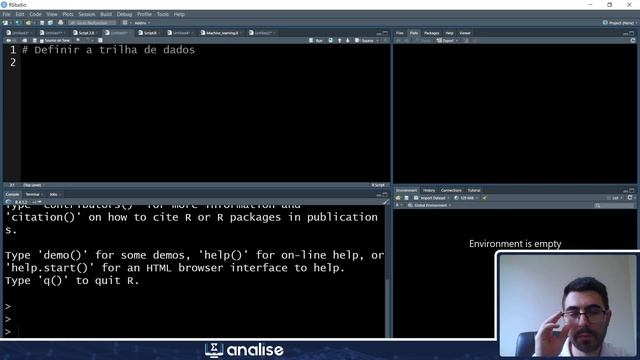Viewport: 640px width, 360px height.
Task: Open the Help menu
Action: click(179, 14)
